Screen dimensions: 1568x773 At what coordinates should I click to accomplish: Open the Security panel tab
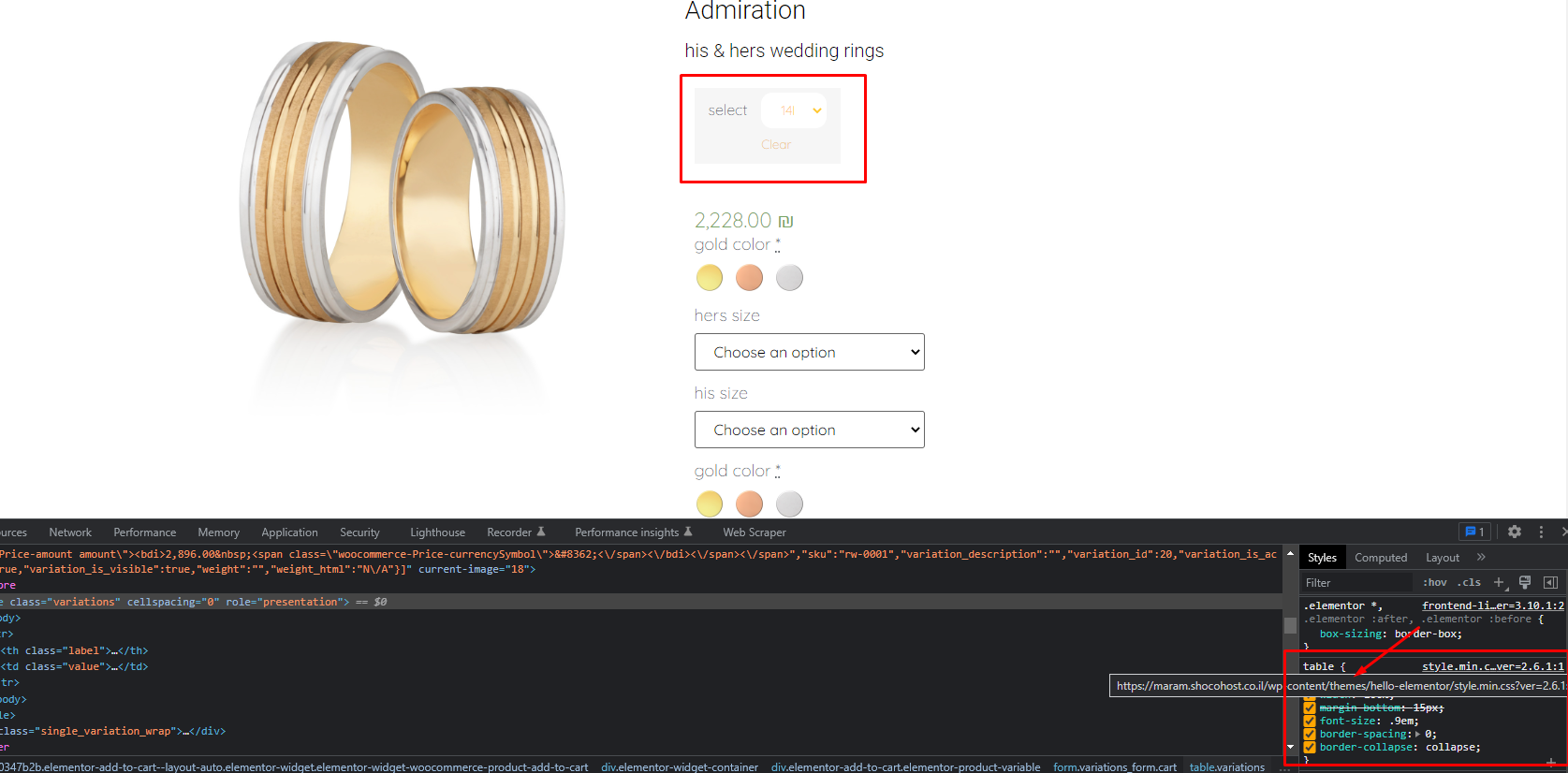(359, 532)
